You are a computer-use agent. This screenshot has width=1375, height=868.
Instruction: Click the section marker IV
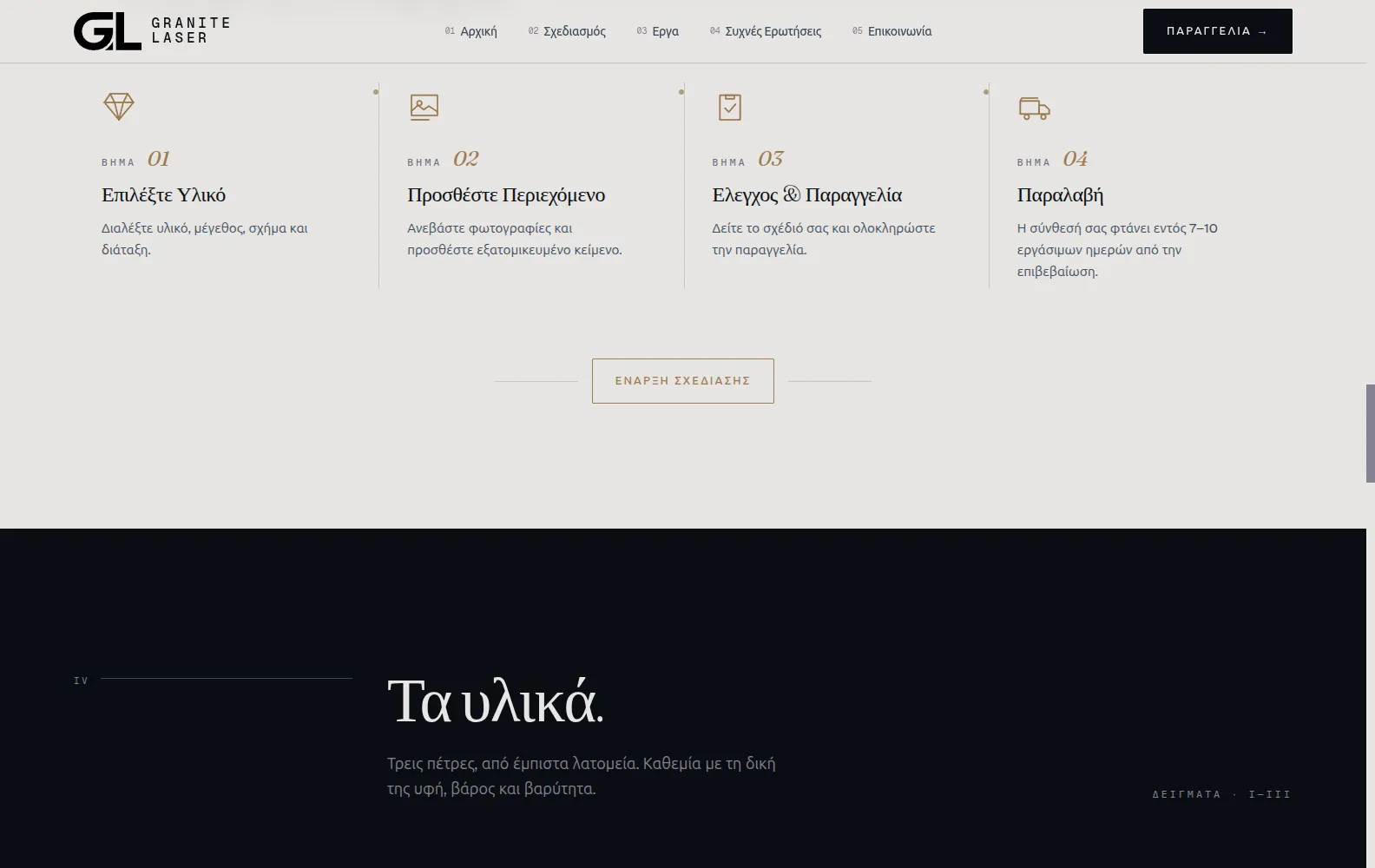click(81, 681)
